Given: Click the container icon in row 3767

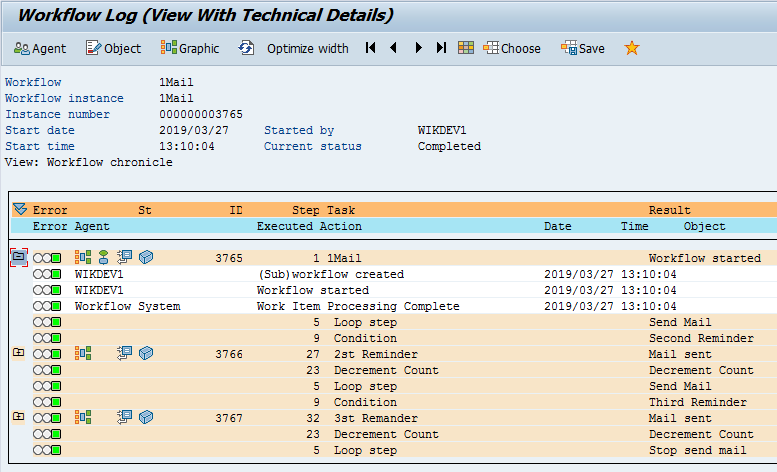Looking at the screenshot, I should 124,417.
